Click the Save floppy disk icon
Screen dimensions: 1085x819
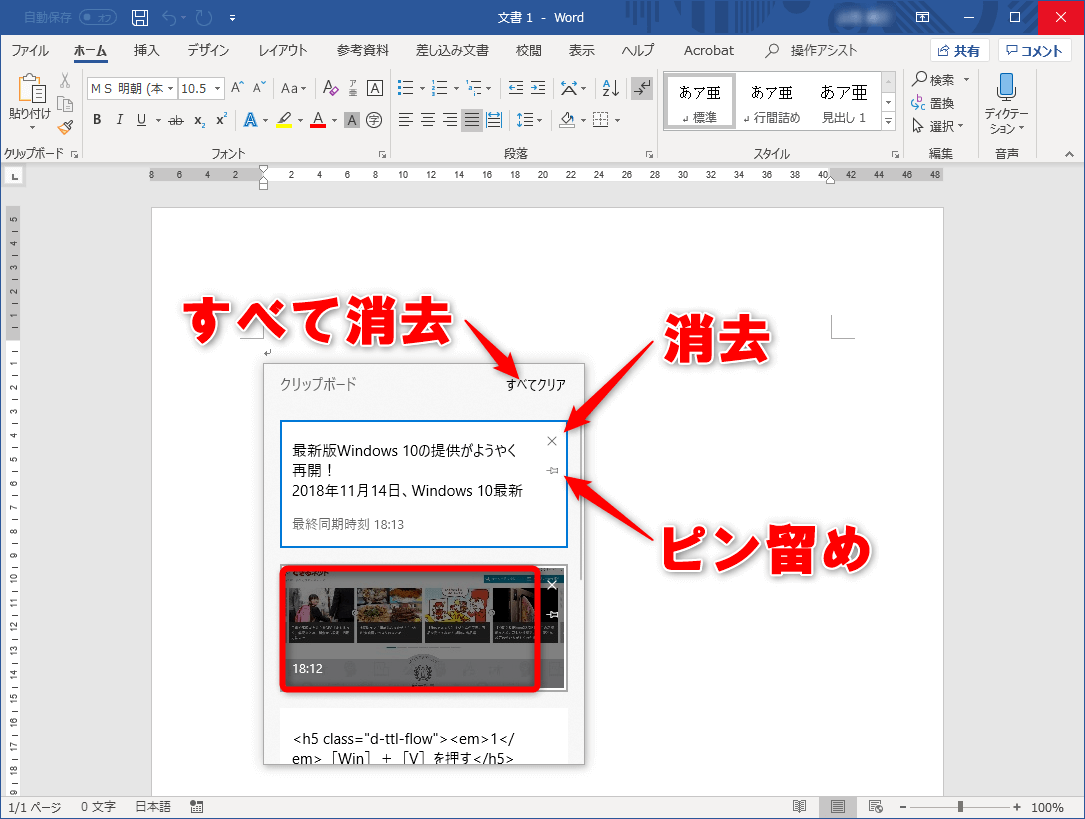[x=141, y=18]
